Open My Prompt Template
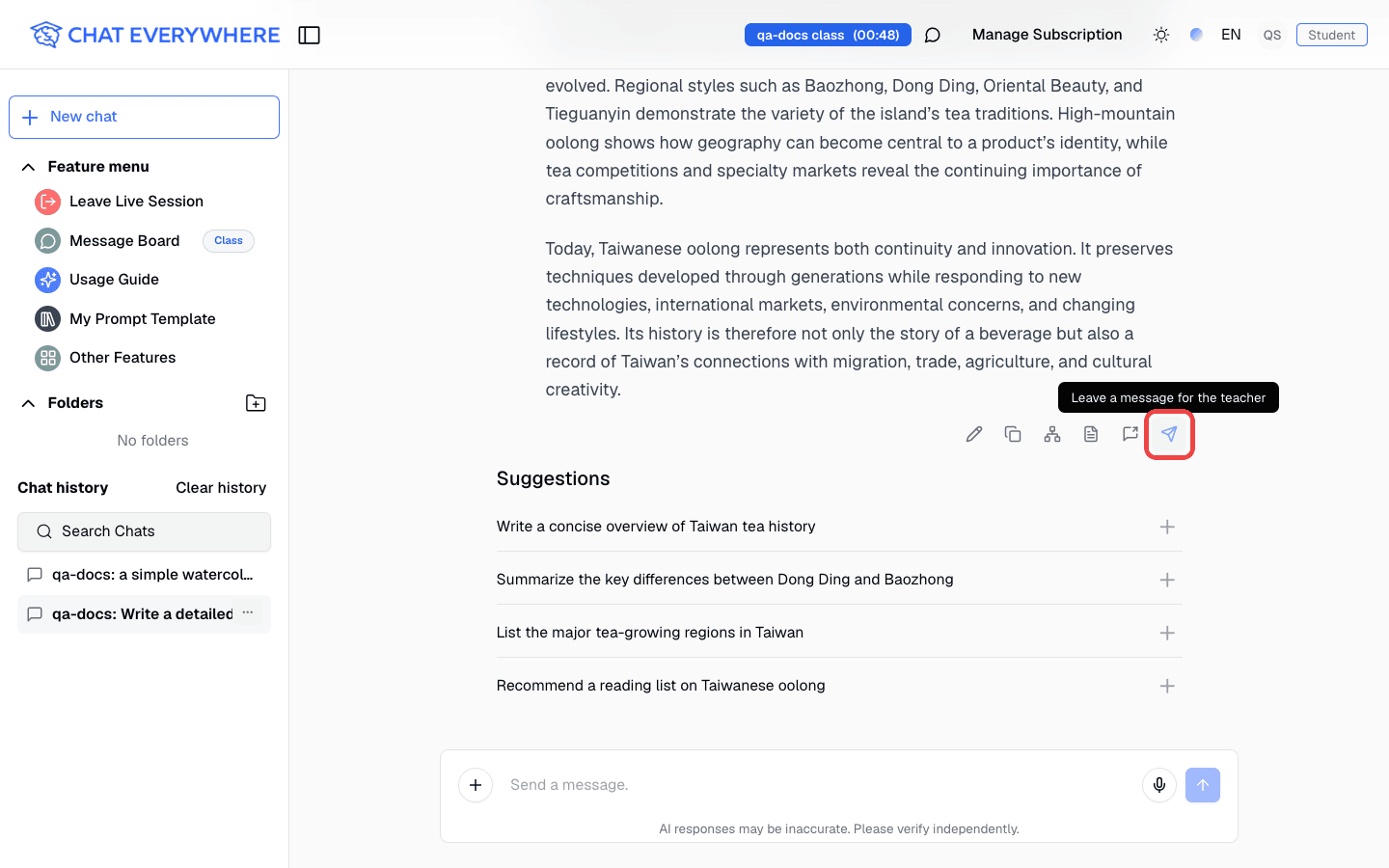The height and width of the screenshot is (868, 1389). (x=142, y=319)
